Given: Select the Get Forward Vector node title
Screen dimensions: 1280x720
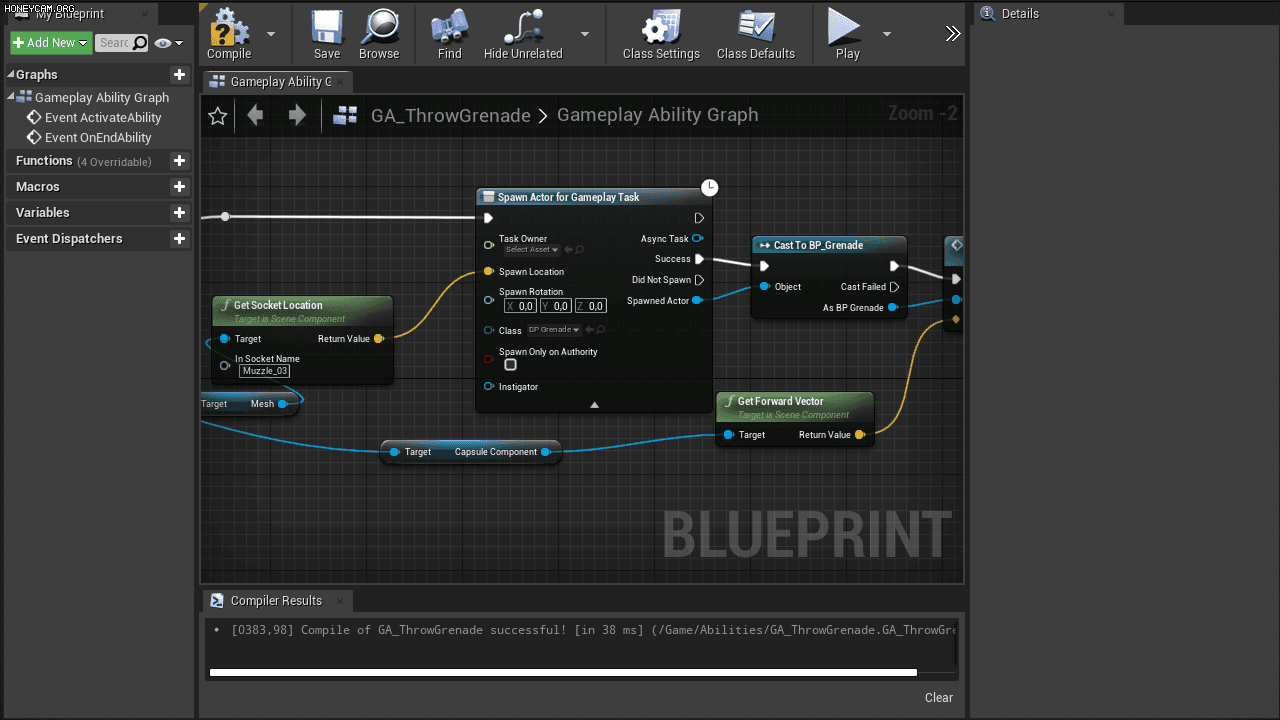Looking at the screenshot, I should (x=780, y=402).
